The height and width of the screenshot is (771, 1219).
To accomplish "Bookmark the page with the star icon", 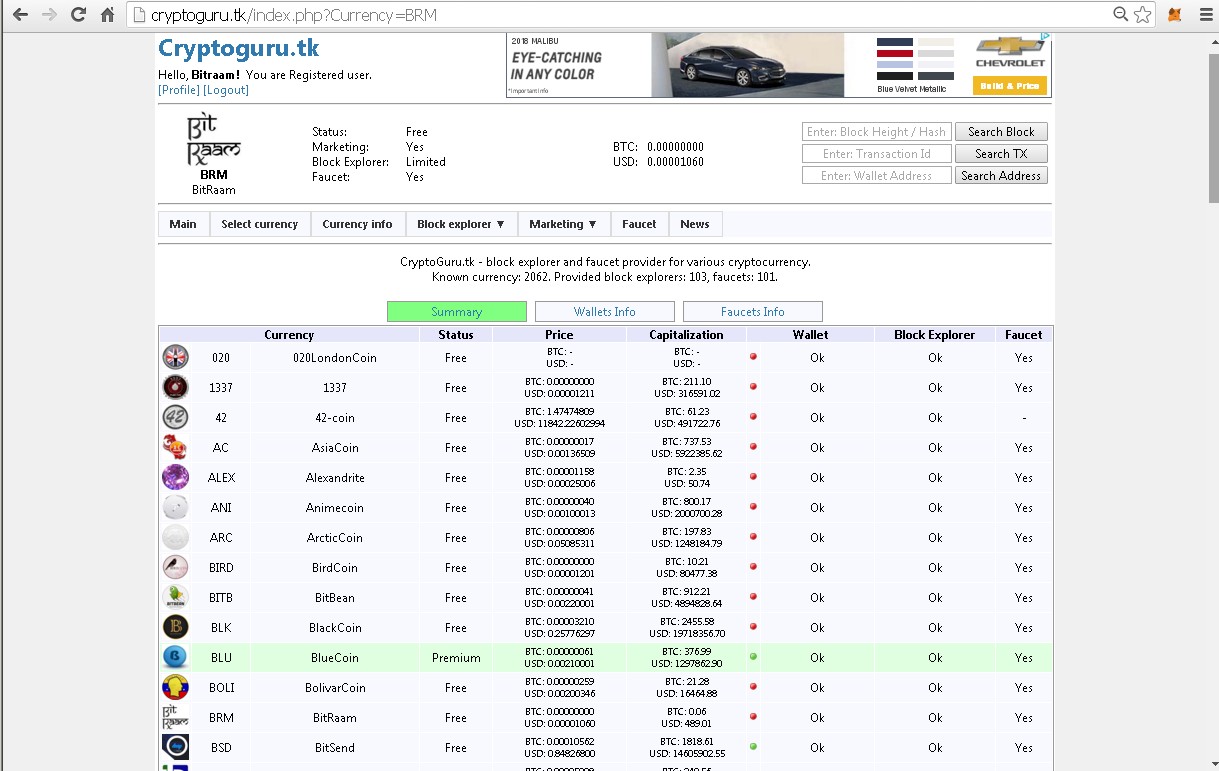I will pyautogui.click(x=1143, y=15).
